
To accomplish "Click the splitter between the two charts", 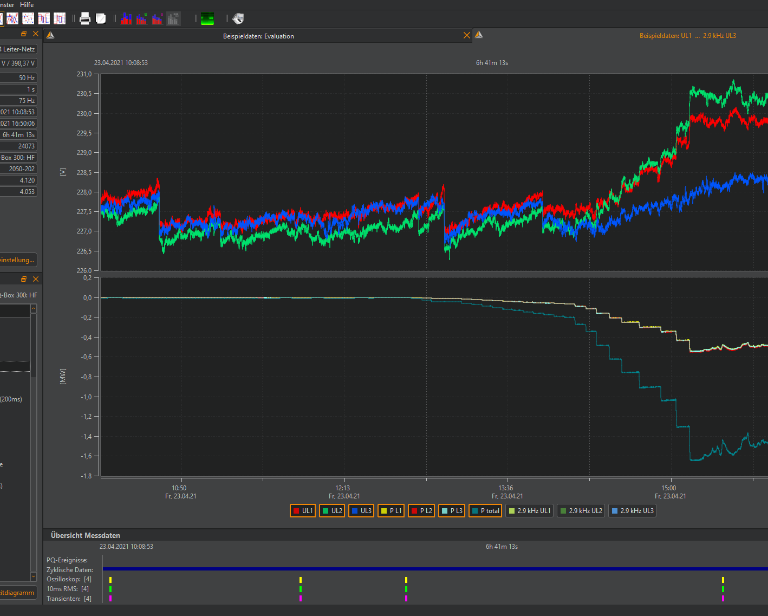I will click(434, 273).
